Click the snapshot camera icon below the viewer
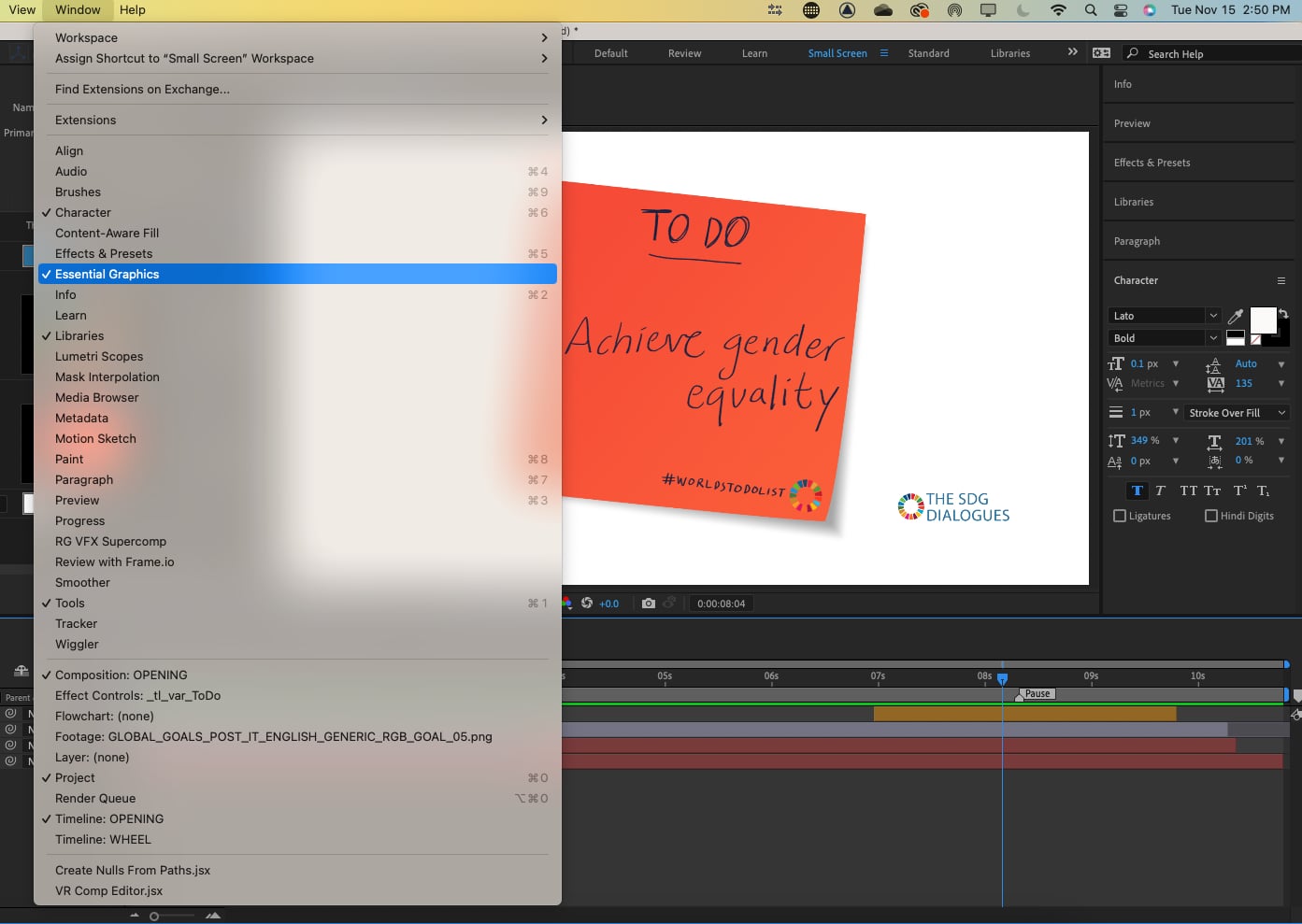Image resolution: width=1302 pixels, height=924 pixels. tap(649, 604)
